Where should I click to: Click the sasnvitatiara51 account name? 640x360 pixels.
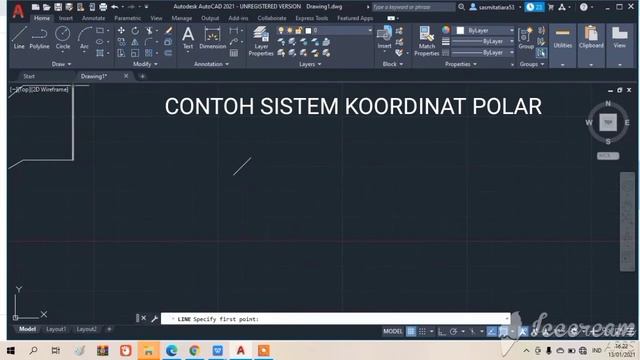[496, 7]
